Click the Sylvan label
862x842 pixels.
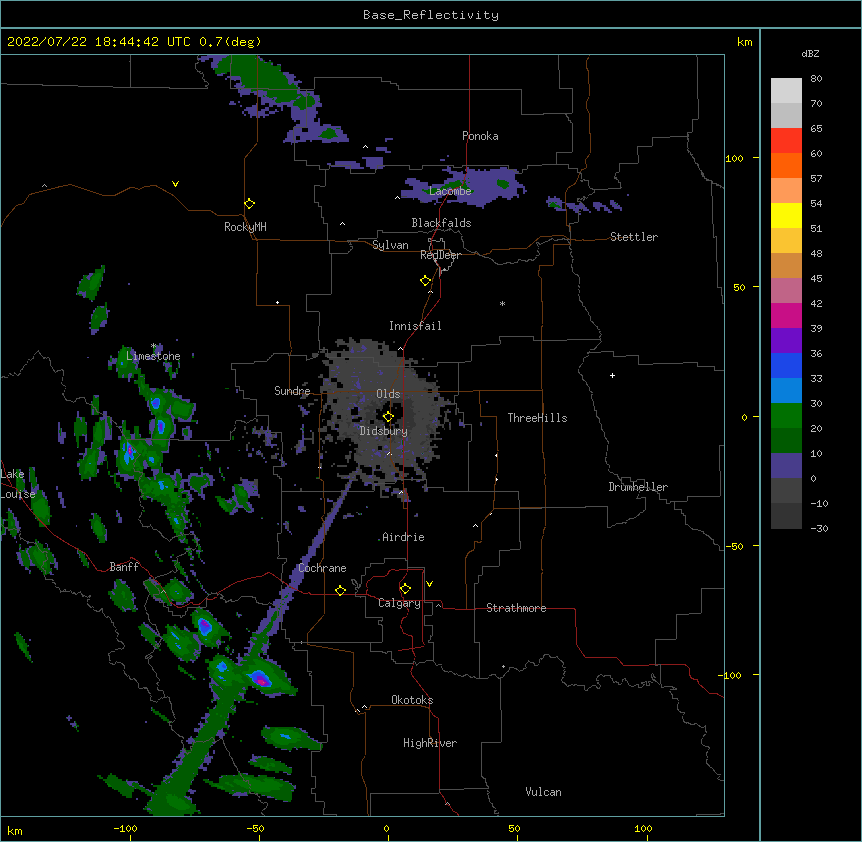[390, 245]
